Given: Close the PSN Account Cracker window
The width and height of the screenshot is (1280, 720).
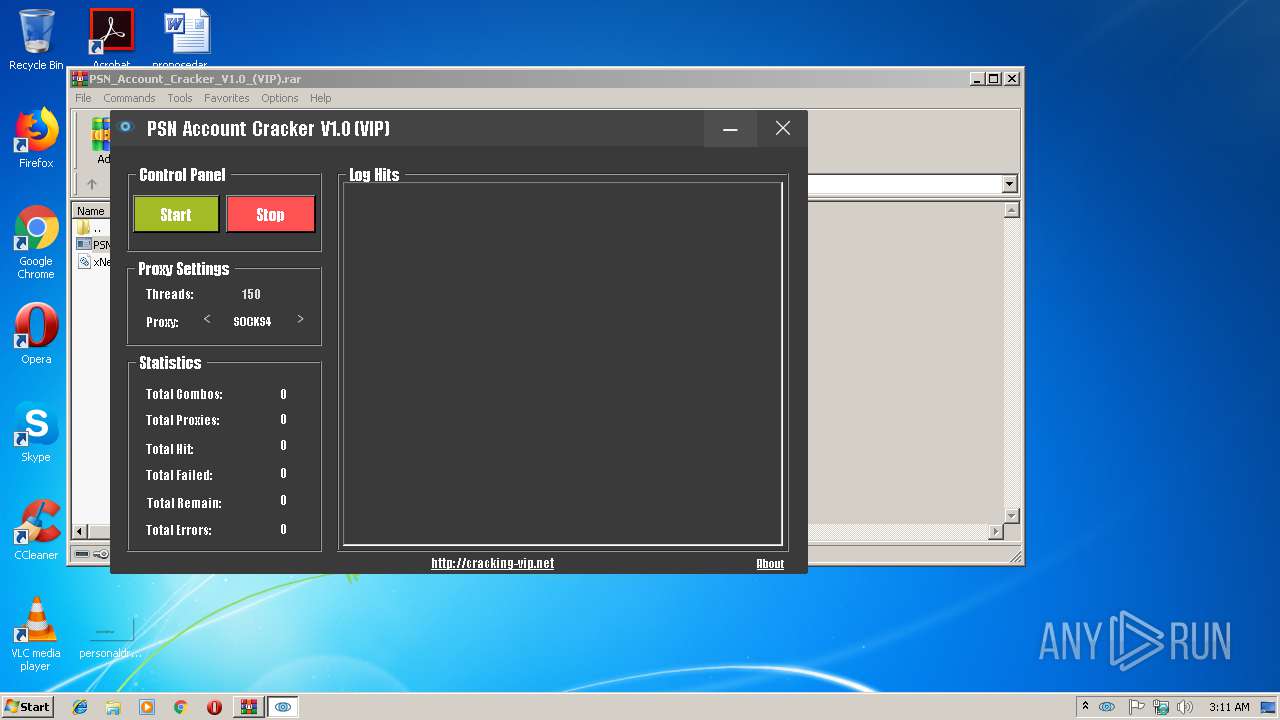Looking at the screenshot, I should (783, 128).
